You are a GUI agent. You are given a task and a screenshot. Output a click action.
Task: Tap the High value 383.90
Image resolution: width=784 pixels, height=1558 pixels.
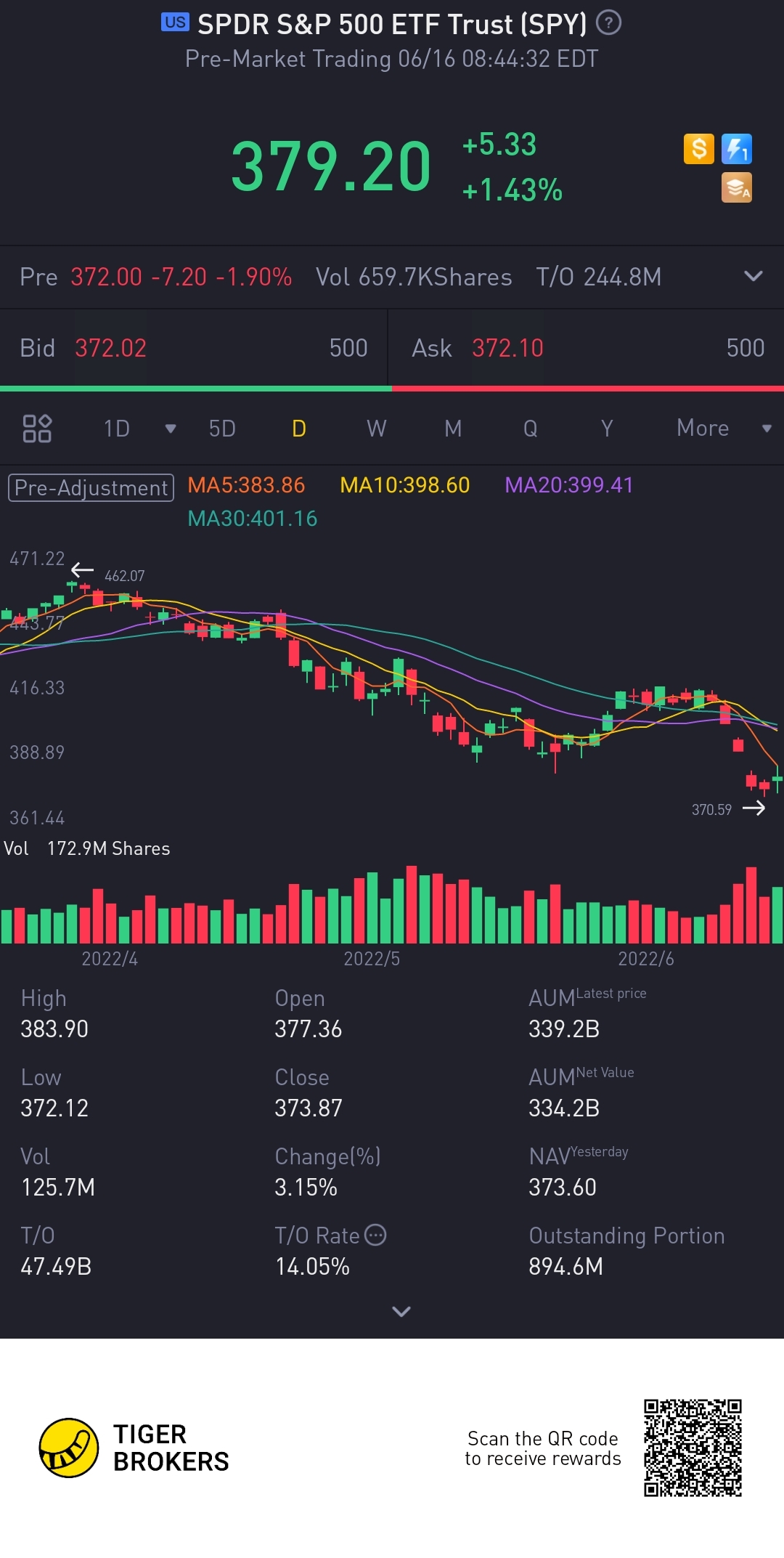tap(54, 1028)
